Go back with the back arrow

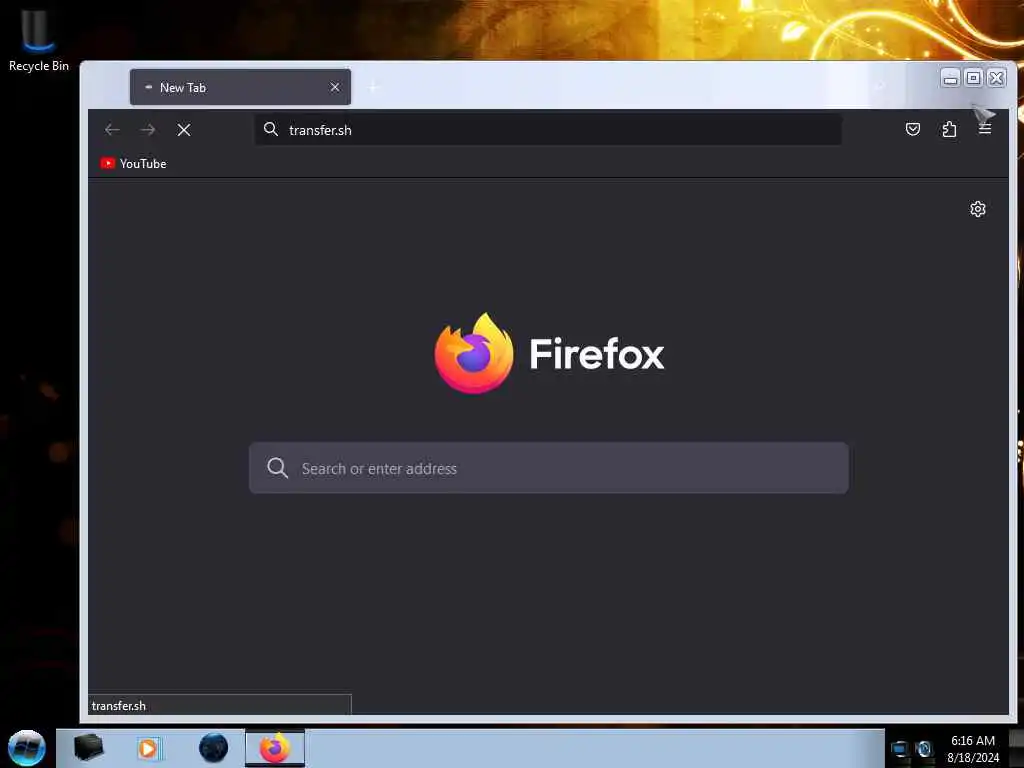pos(112,130)
